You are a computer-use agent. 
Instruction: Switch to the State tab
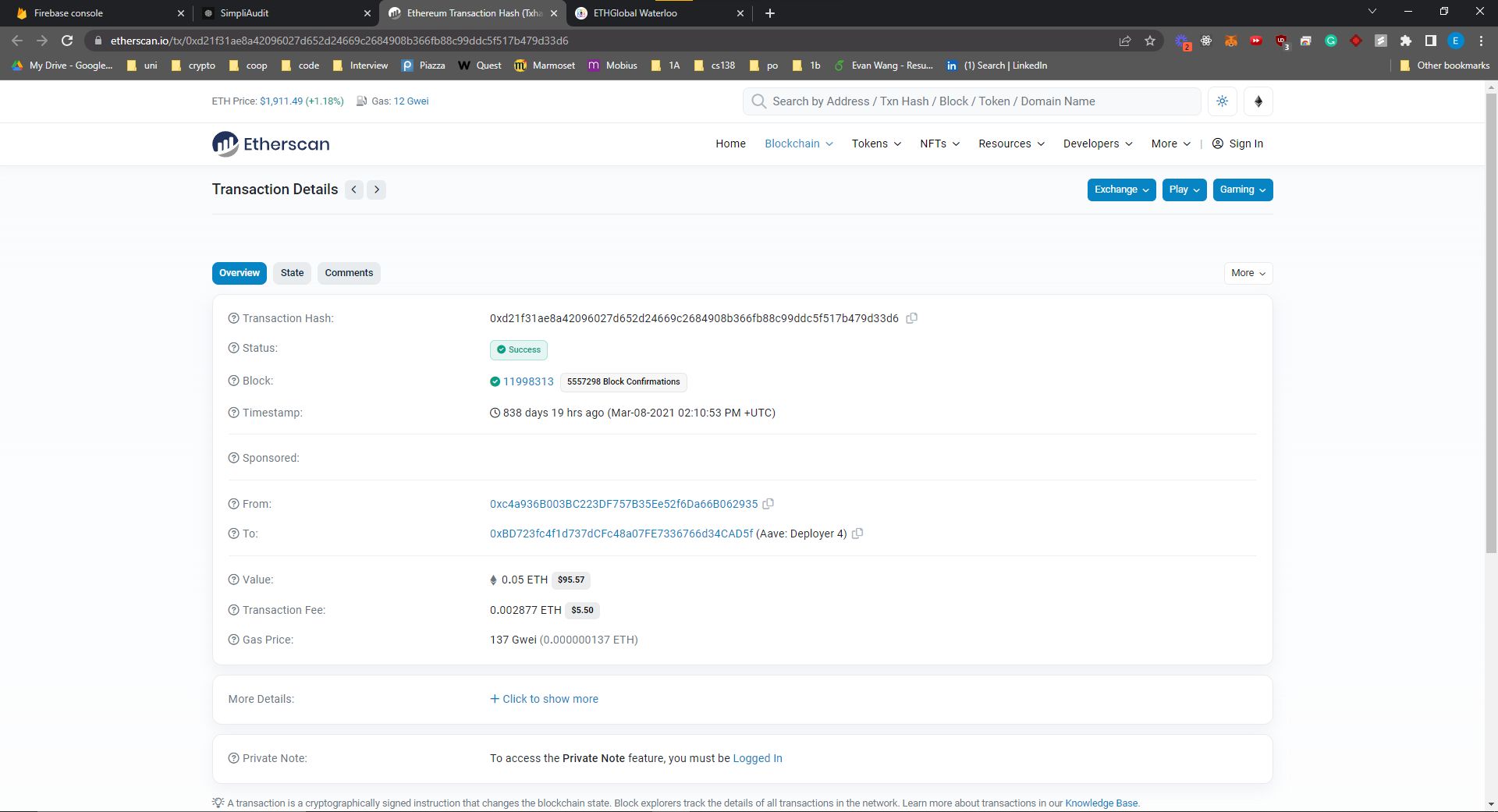click(293, 273)
